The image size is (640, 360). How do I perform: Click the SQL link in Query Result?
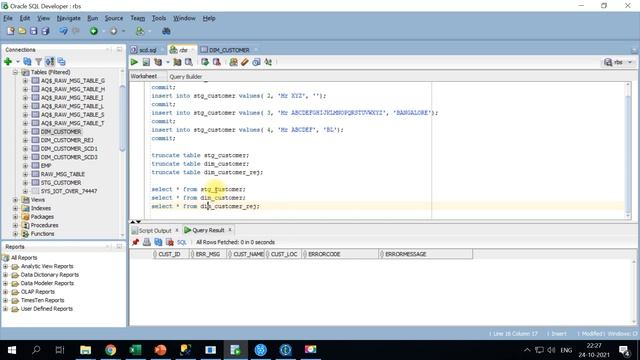[182, 242]
